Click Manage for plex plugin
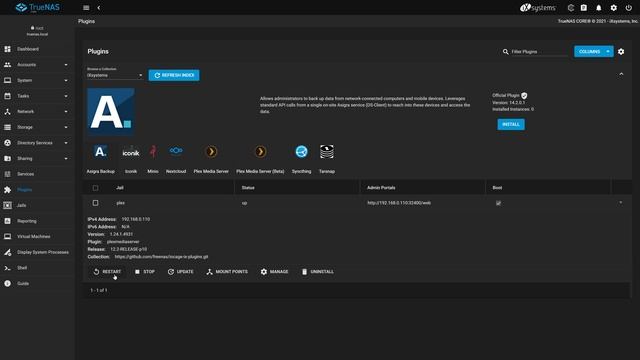Screen dimensions: 640x360 click(274, 271)
